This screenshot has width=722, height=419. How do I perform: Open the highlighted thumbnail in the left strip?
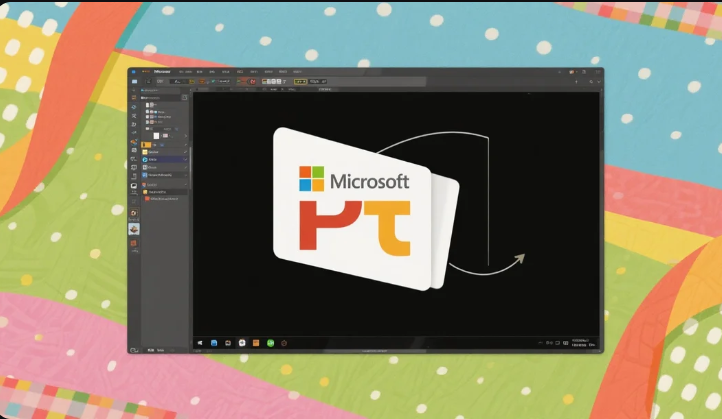tap(134, 229)
